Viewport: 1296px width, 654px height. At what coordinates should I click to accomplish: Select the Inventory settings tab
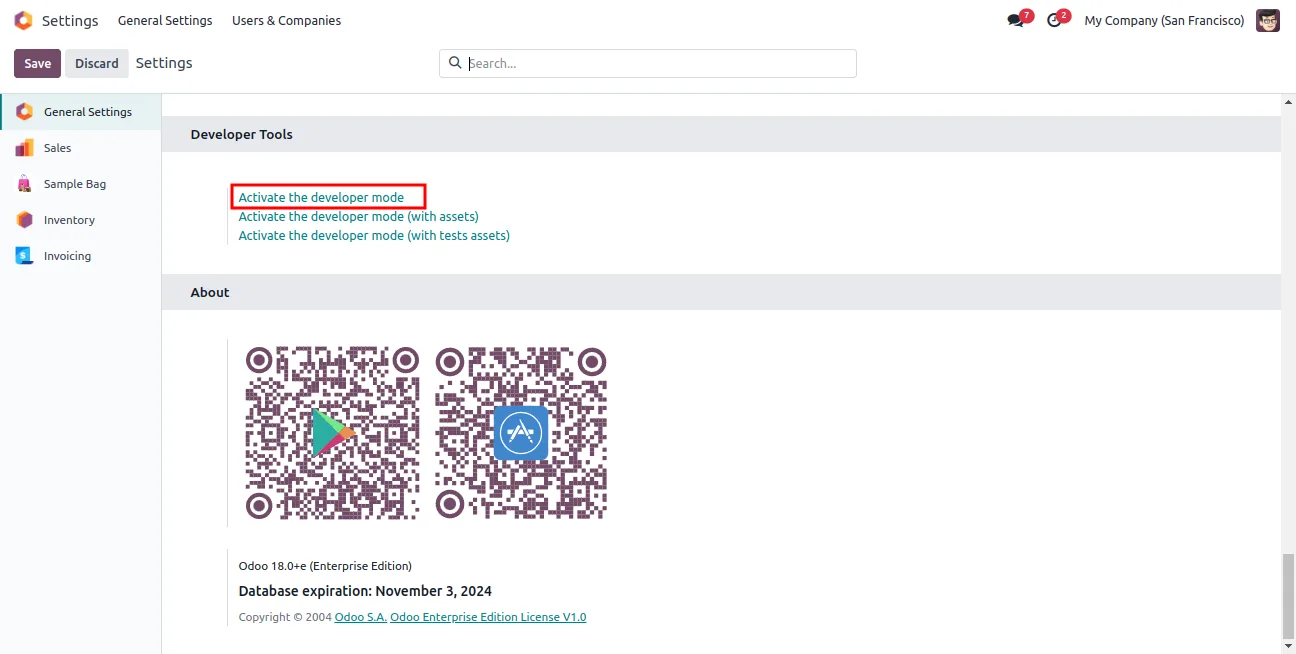pos(81,220)
